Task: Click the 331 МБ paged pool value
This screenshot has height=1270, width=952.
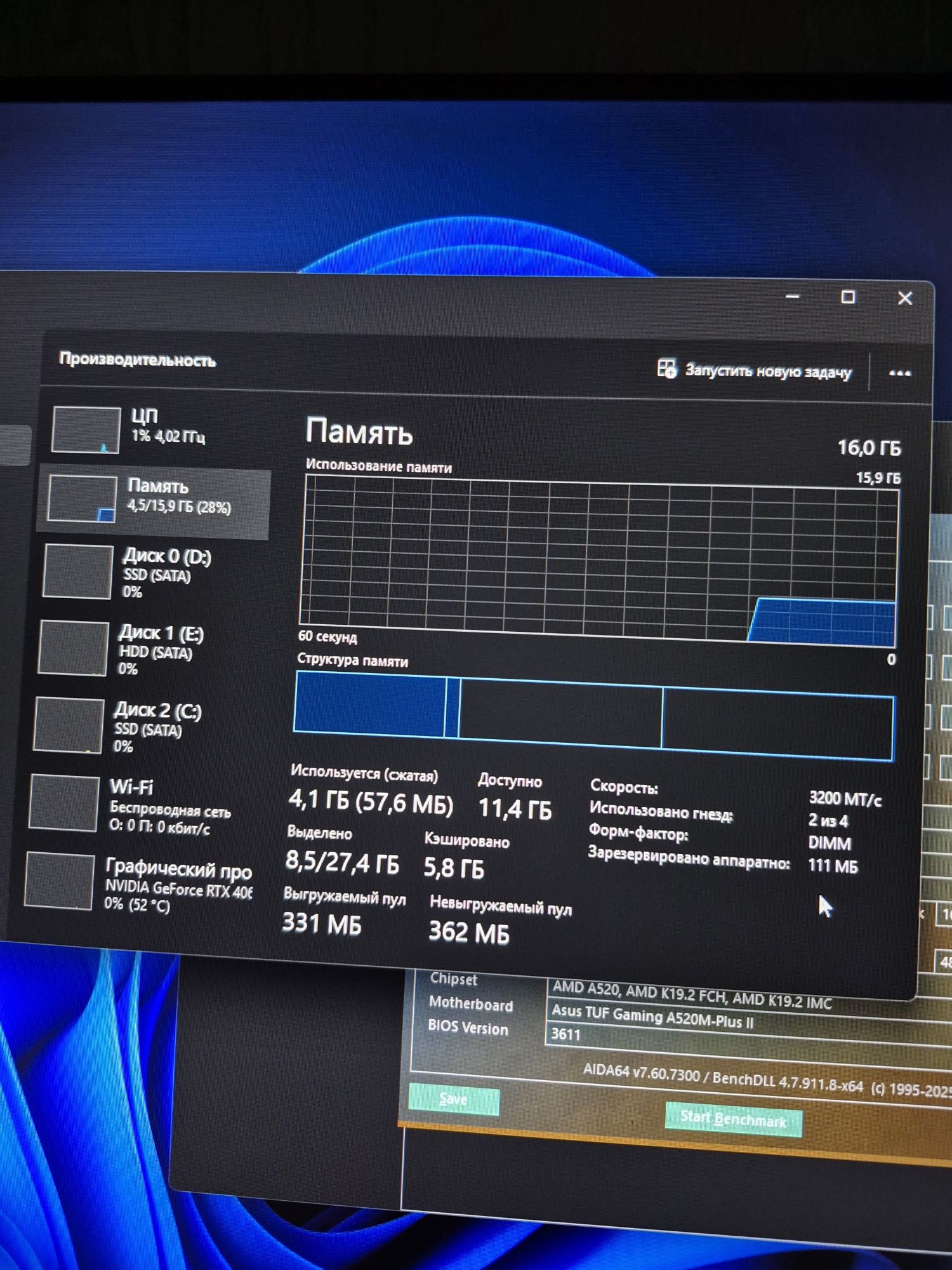Action: pos(322,923)
